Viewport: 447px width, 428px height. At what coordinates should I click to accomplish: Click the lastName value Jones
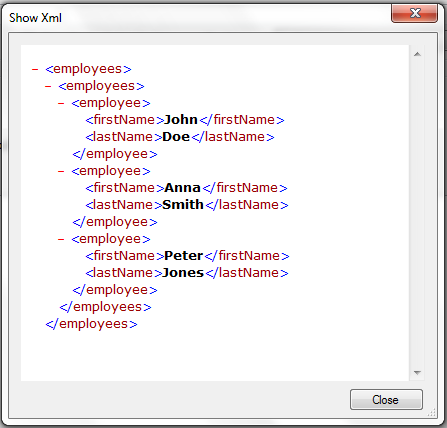click(x=183, y=273)
